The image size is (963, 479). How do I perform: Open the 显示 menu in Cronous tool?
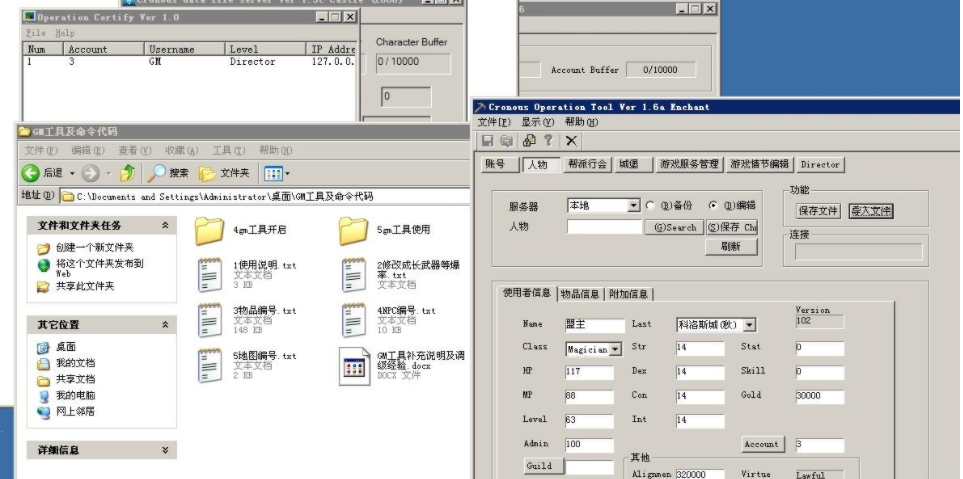tap(537, 122)
